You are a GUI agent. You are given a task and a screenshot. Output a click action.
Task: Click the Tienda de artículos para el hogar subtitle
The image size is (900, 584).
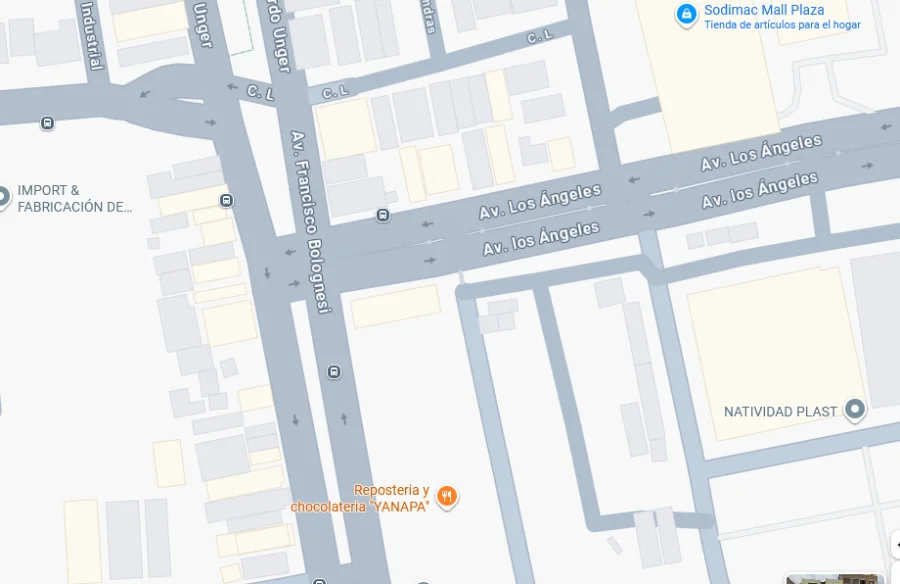click(782, 25)
